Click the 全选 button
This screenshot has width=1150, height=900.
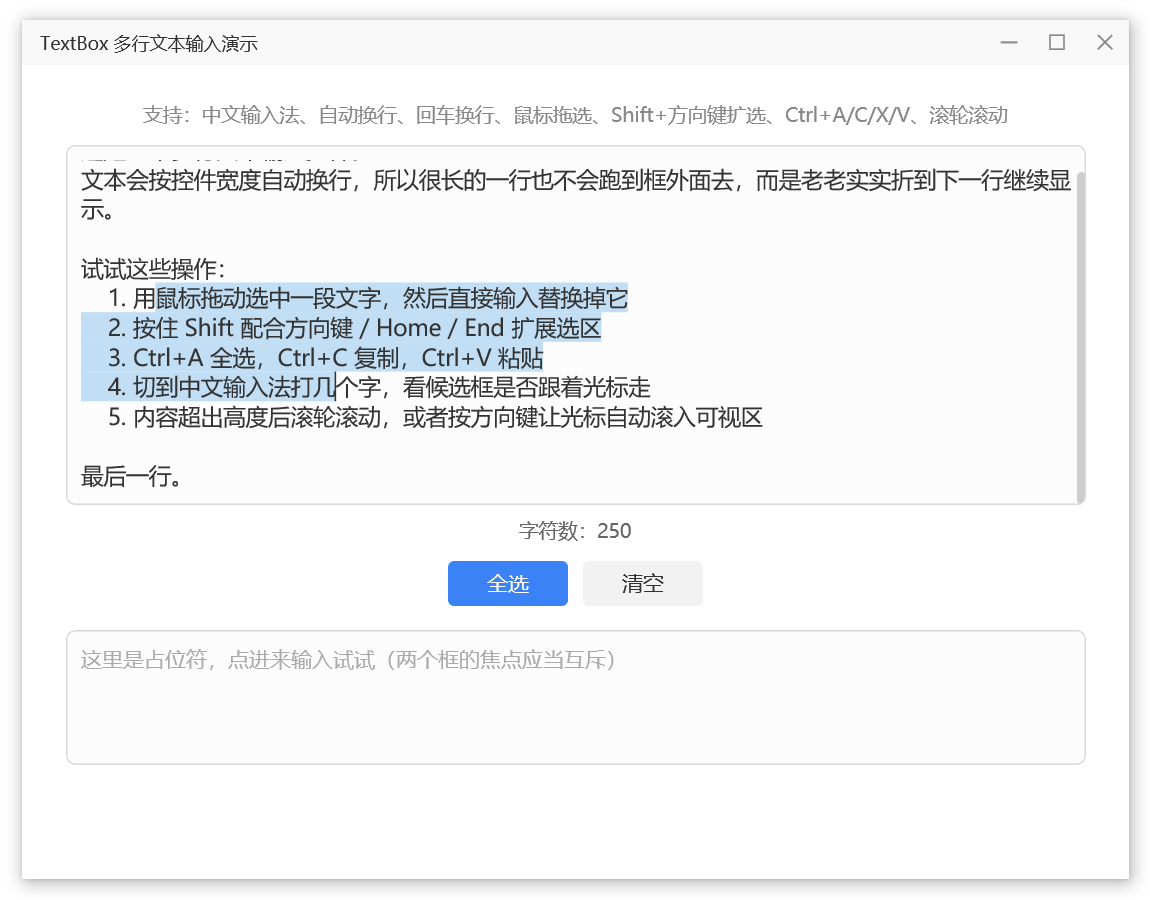(508, 583)
